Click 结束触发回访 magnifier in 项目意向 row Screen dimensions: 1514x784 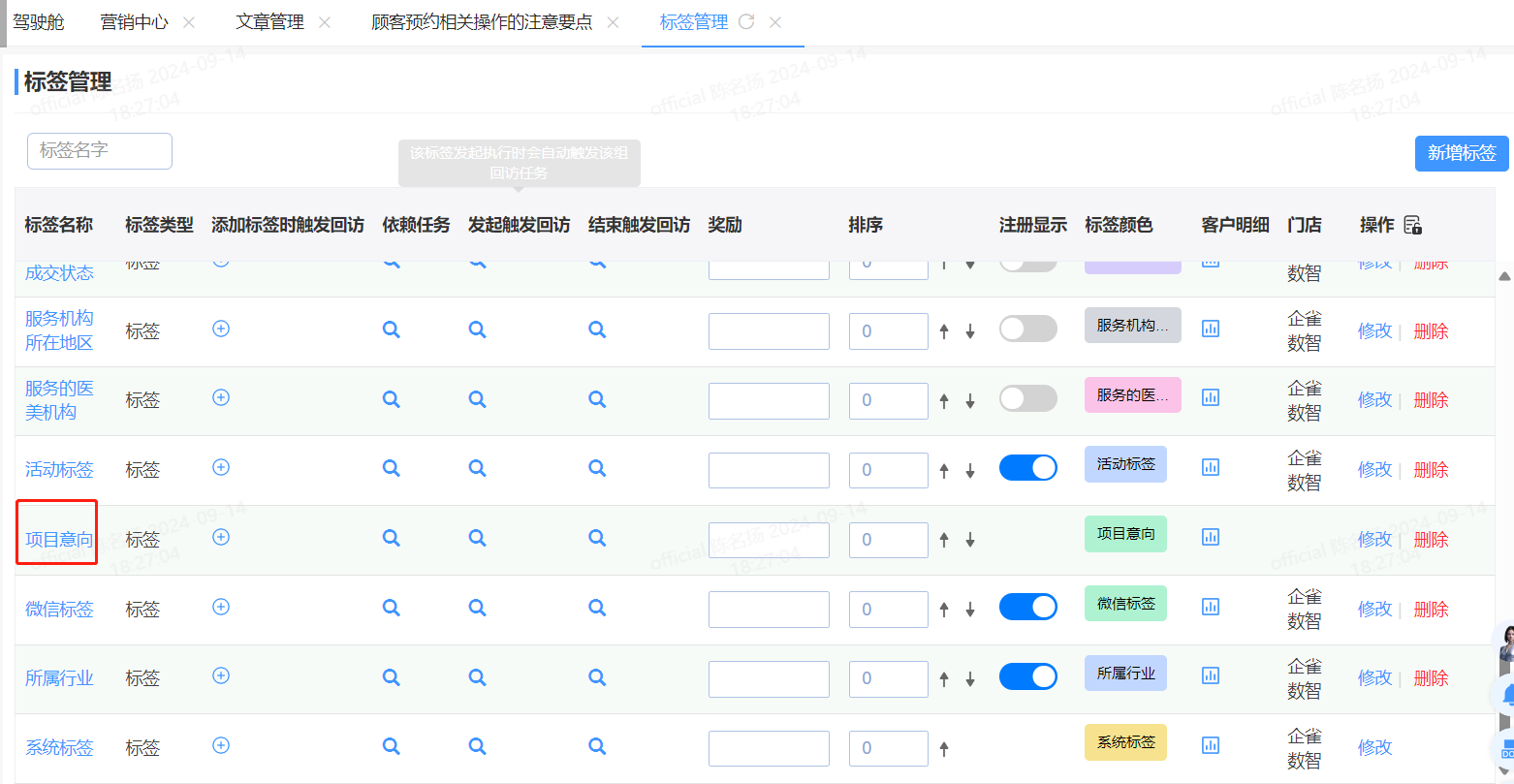point(597,538)
